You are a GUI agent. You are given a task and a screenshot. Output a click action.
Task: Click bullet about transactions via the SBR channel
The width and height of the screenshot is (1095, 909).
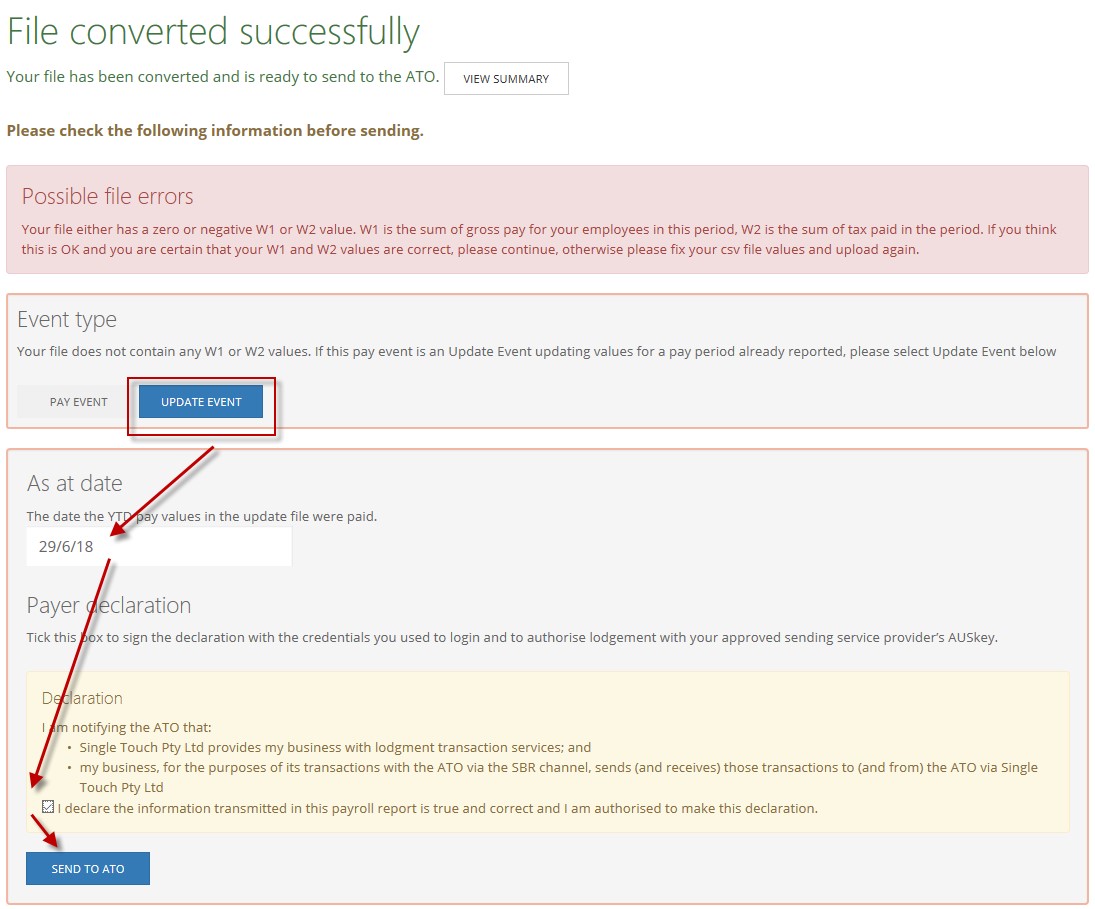point(558,768)
